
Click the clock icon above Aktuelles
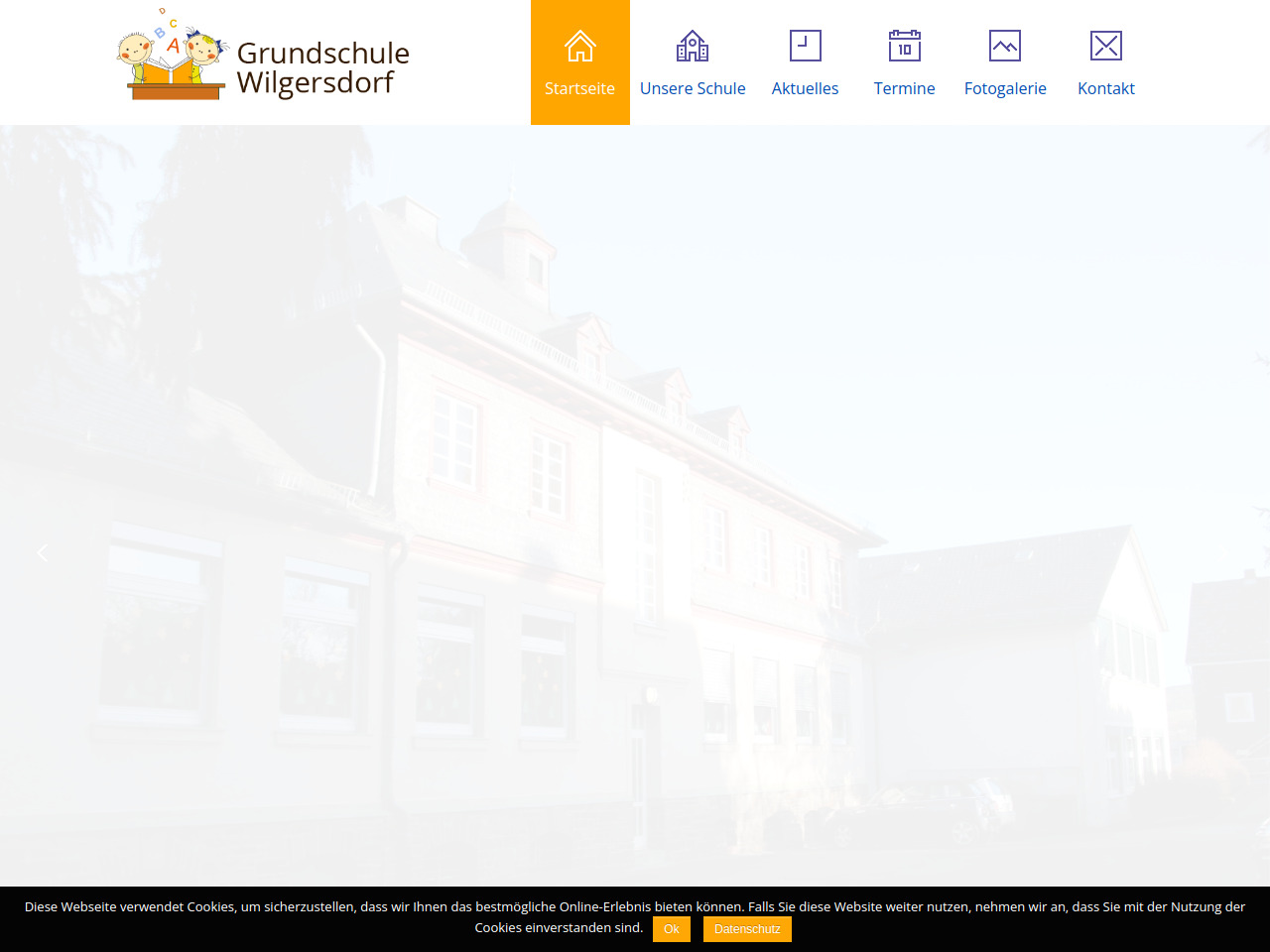(805, 46)
